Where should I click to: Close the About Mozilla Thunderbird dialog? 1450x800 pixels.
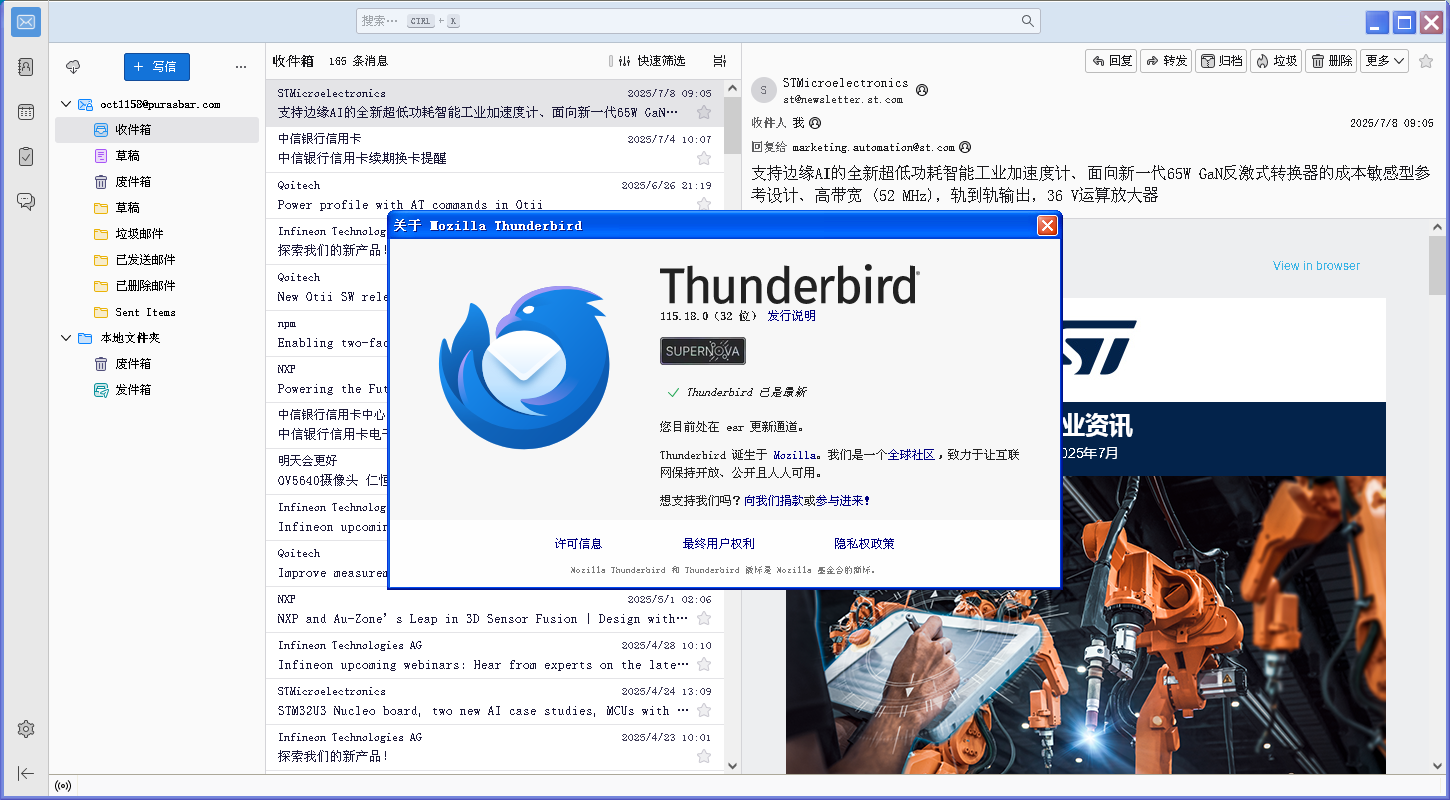pyautogui.click(x=1047, y=225)
